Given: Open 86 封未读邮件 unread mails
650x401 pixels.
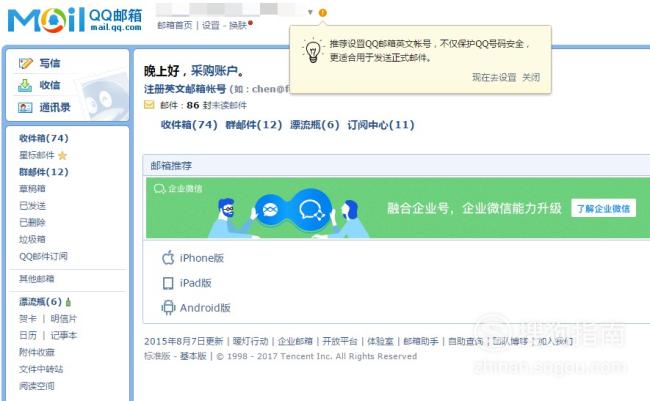Looking at the screenshot, I should [x=216, y=105].
